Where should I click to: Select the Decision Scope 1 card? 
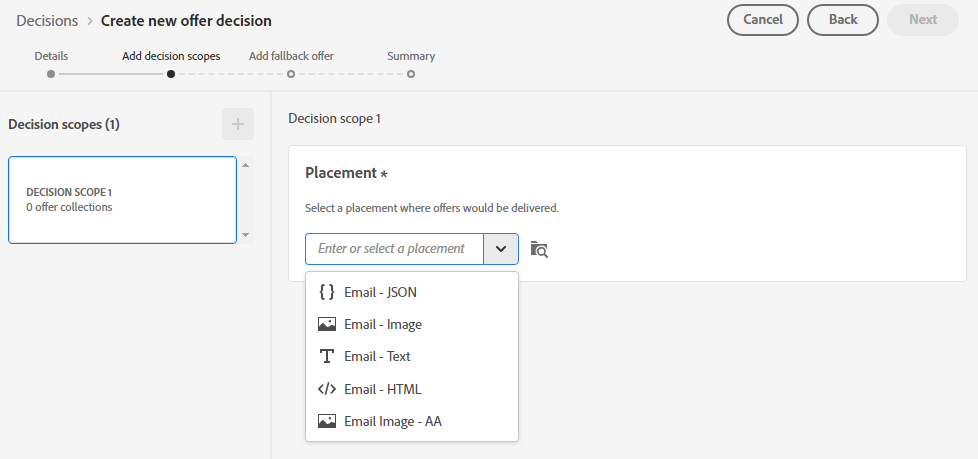click(x=122, y=200)
